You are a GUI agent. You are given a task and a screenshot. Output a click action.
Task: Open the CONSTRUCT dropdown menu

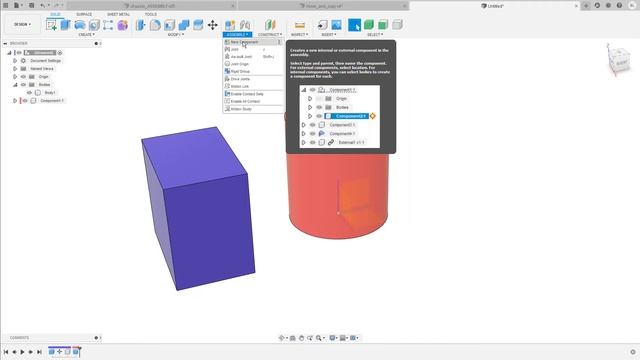pos(270,35)
